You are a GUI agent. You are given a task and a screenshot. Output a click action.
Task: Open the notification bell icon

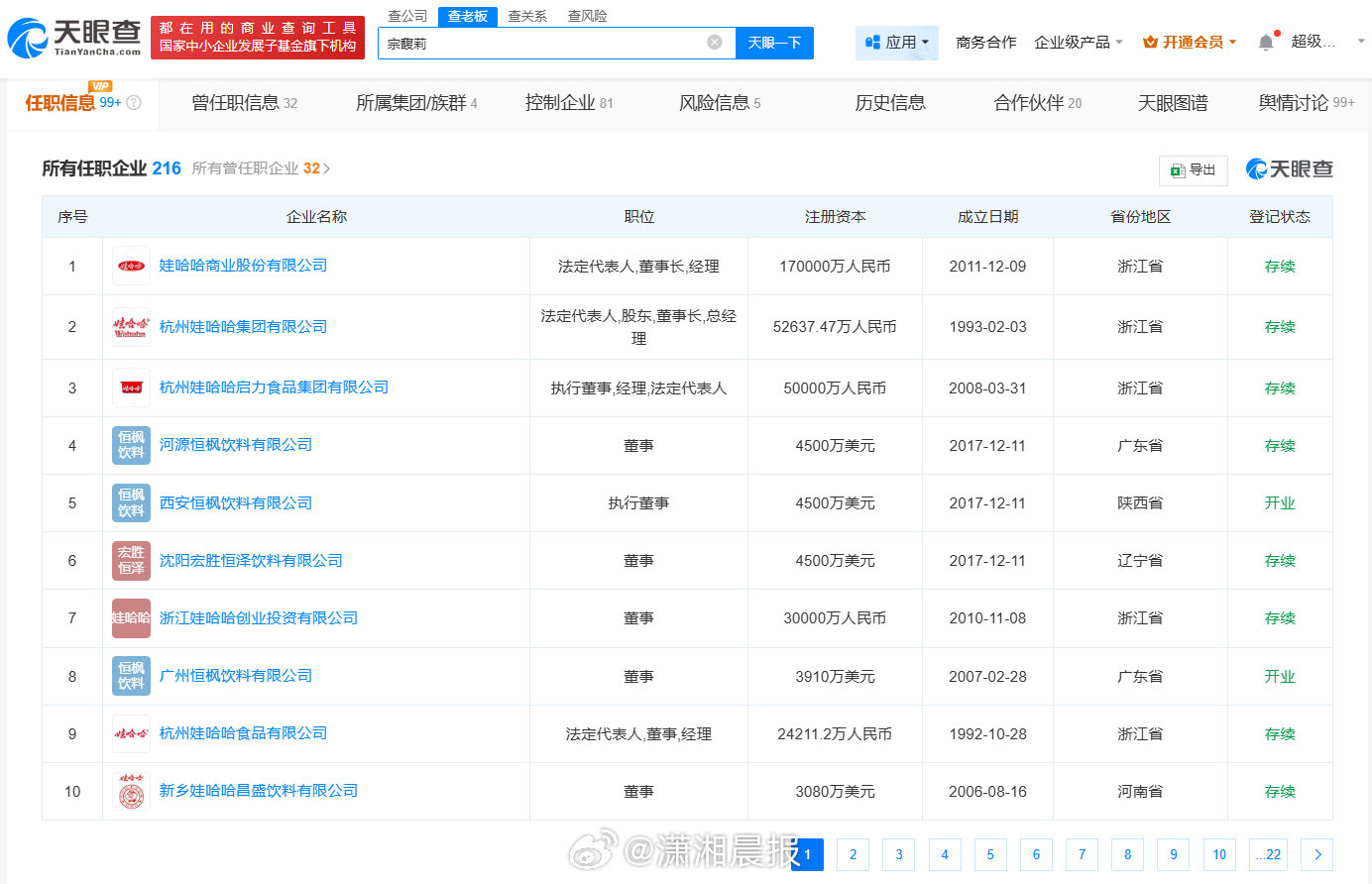click(1266, 42)
